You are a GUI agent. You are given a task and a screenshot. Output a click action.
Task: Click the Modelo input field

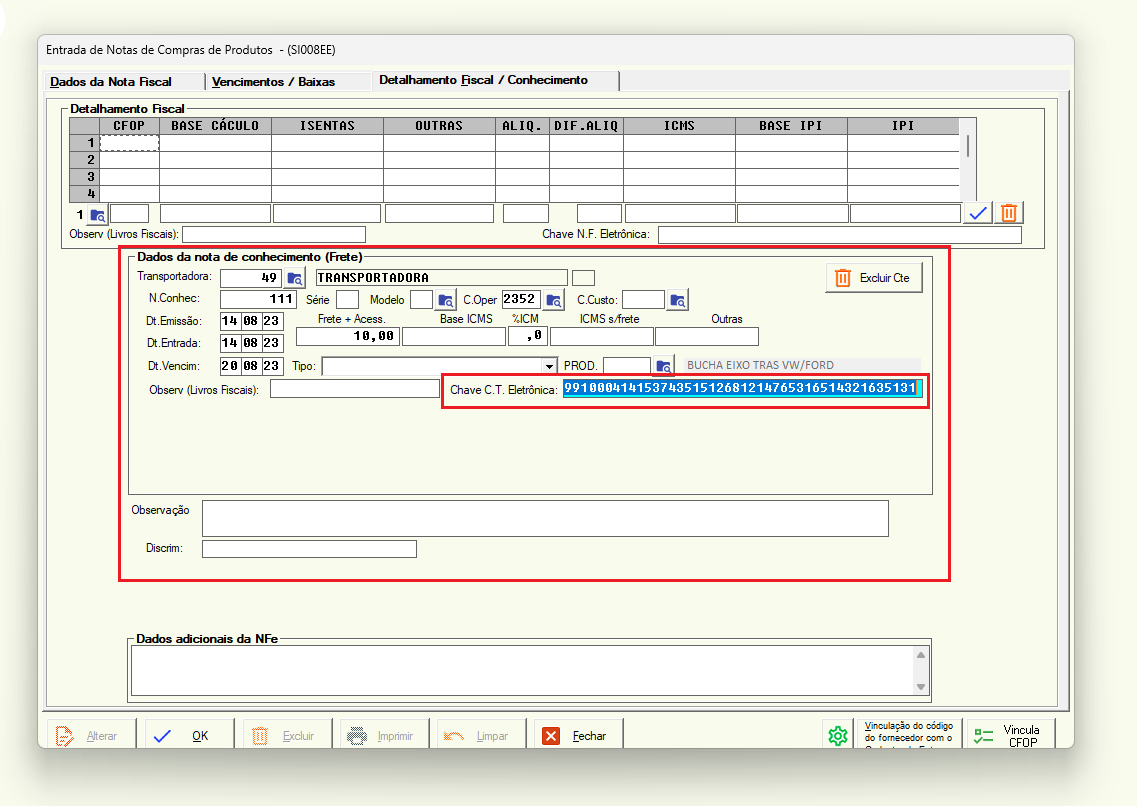[421, 299]
